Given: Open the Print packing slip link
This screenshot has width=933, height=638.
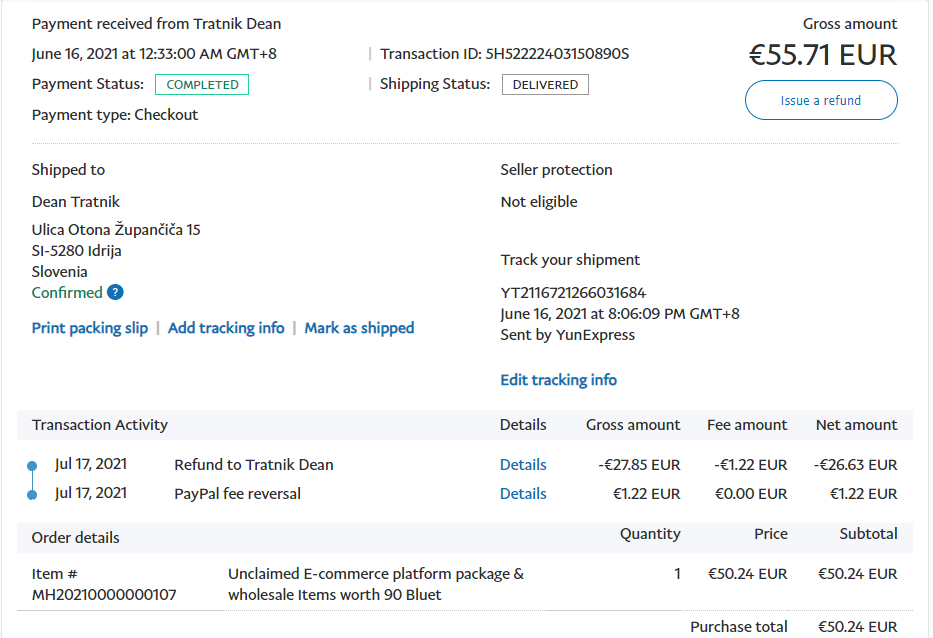Looking at the screenshot, I should tap(90, 328).
